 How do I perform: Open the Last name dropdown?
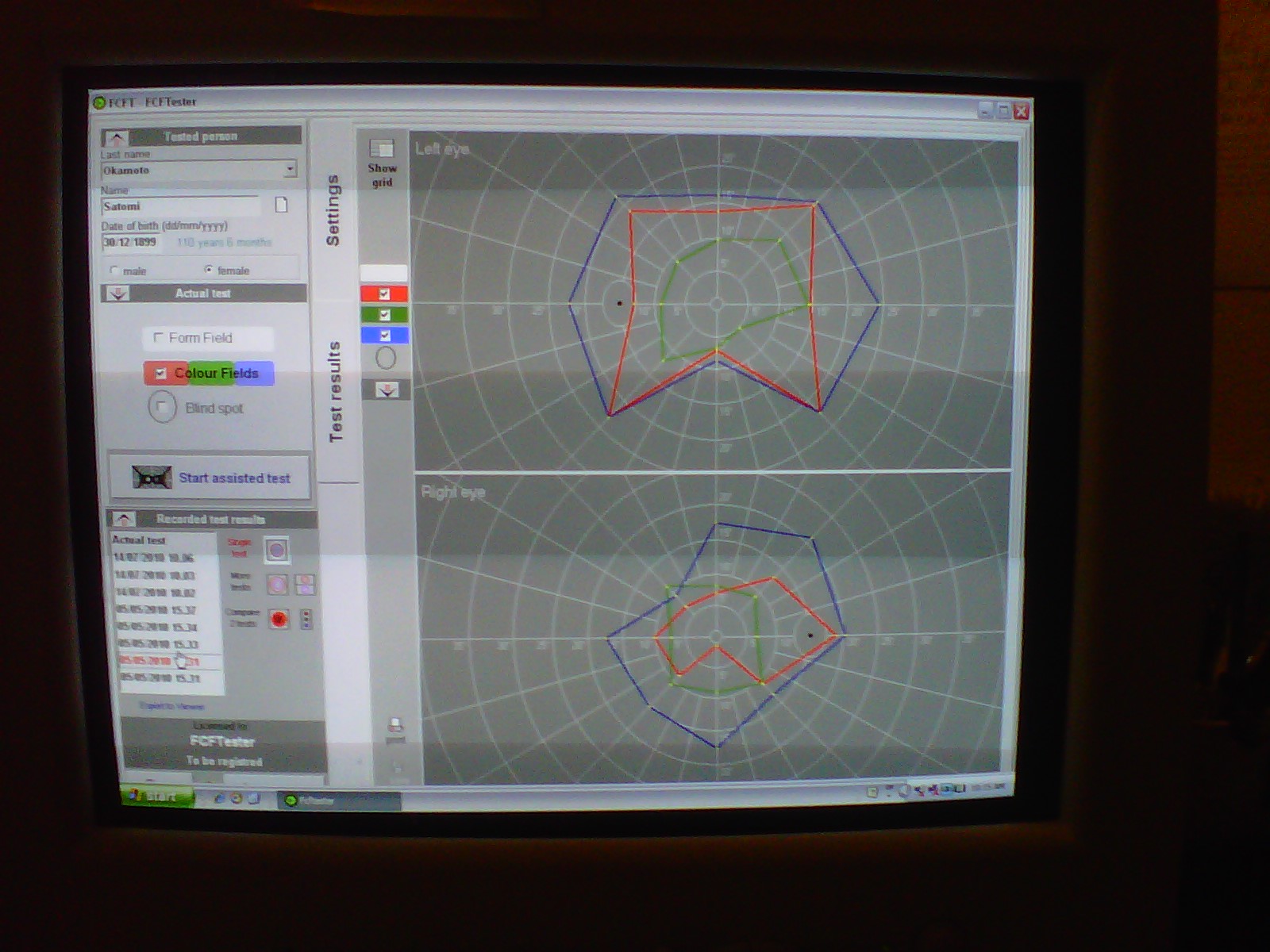(290, 169)
